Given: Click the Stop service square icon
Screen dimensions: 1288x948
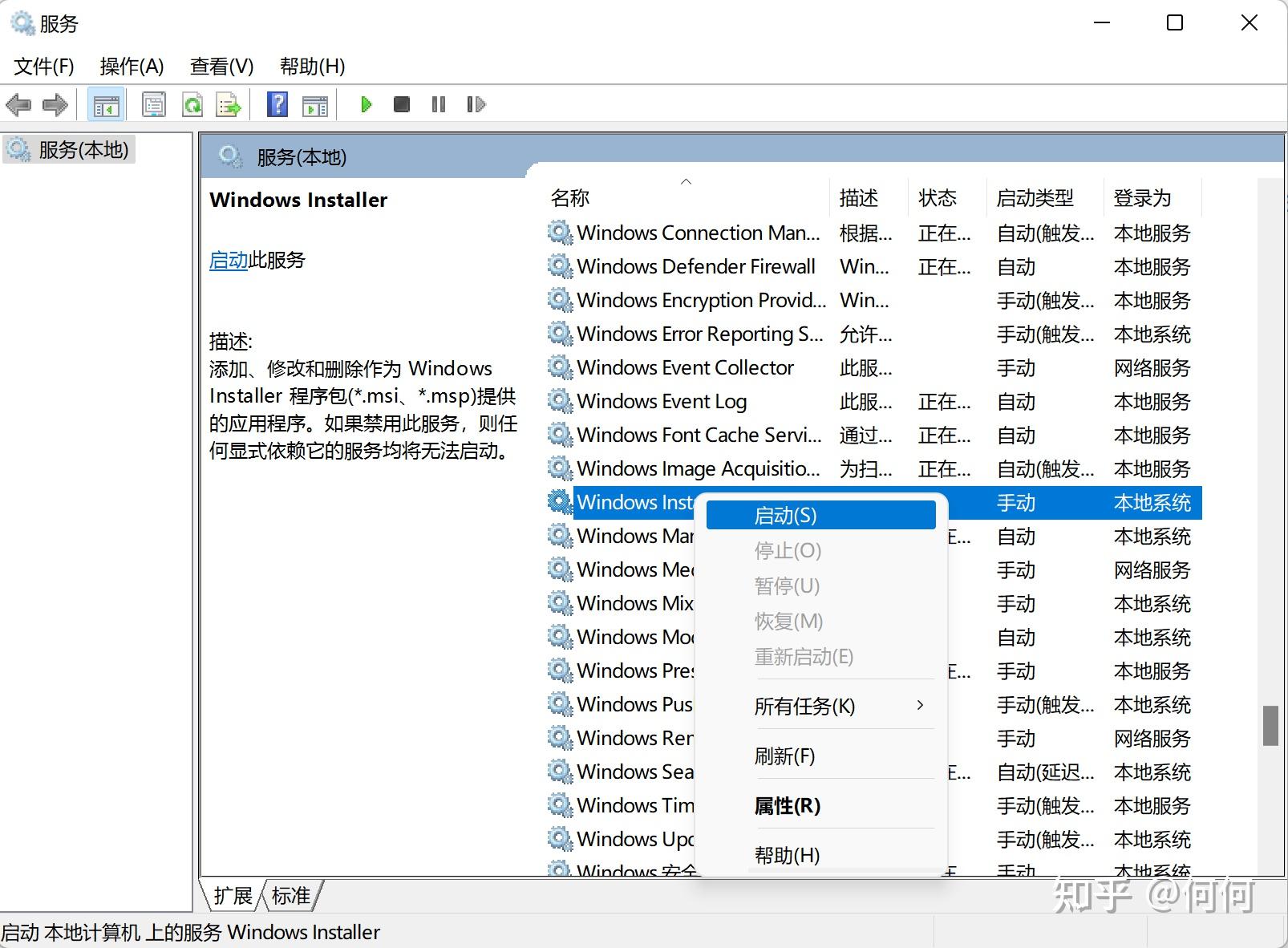Looking at the screenshot, I should coord(402,104).
